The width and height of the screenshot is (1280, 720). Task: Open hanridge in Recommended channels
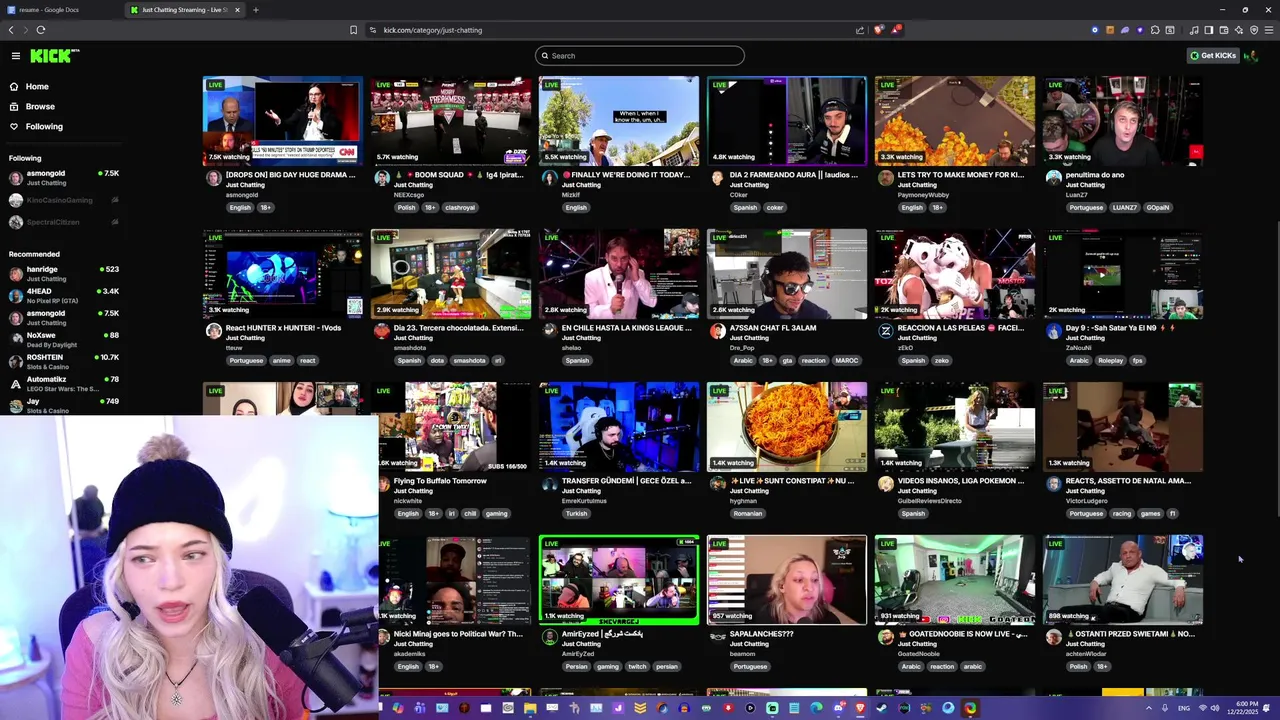click(x=64, y=274)
